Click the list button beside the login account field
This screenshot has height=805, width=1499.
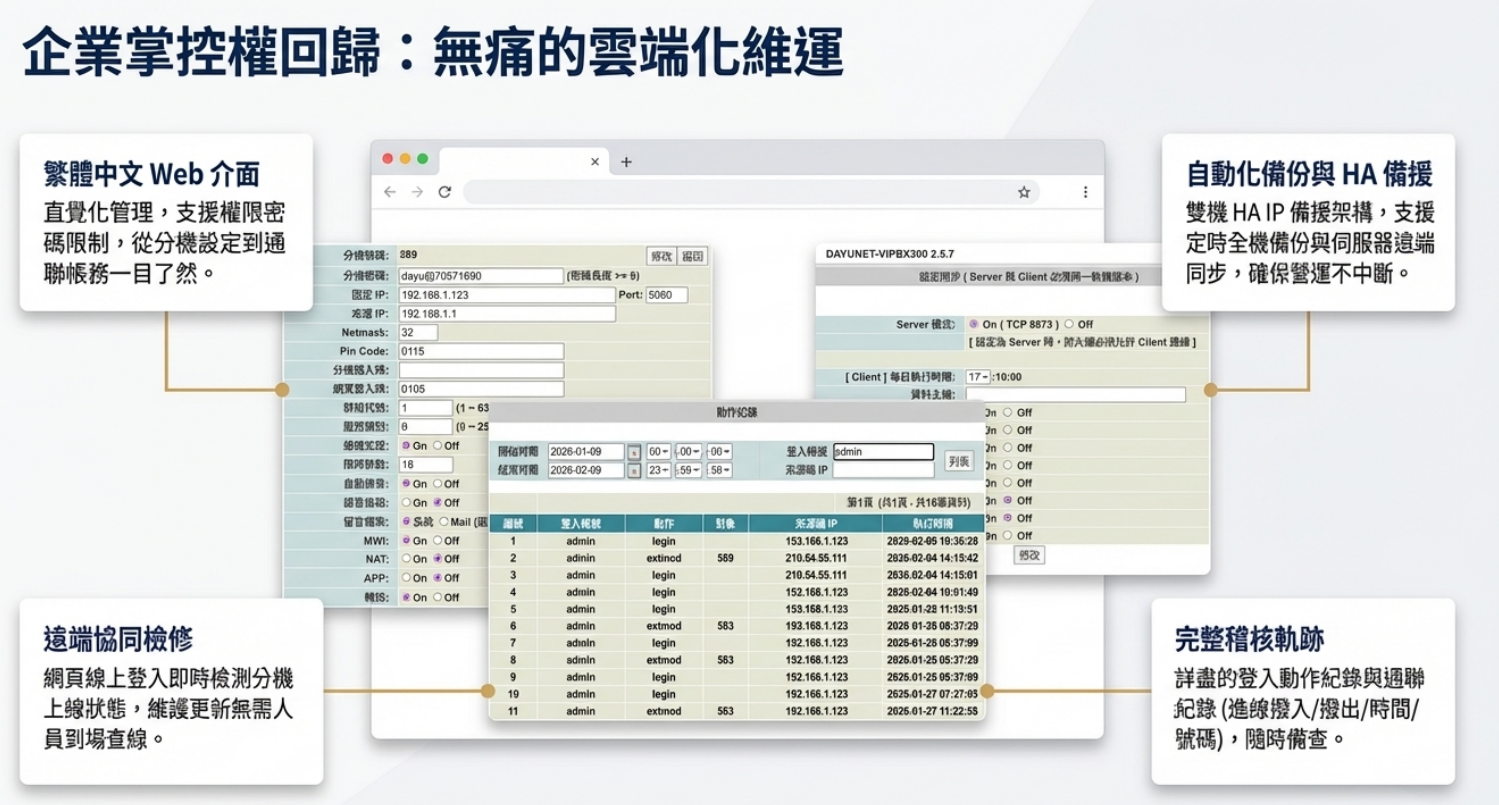coord(958,461)
